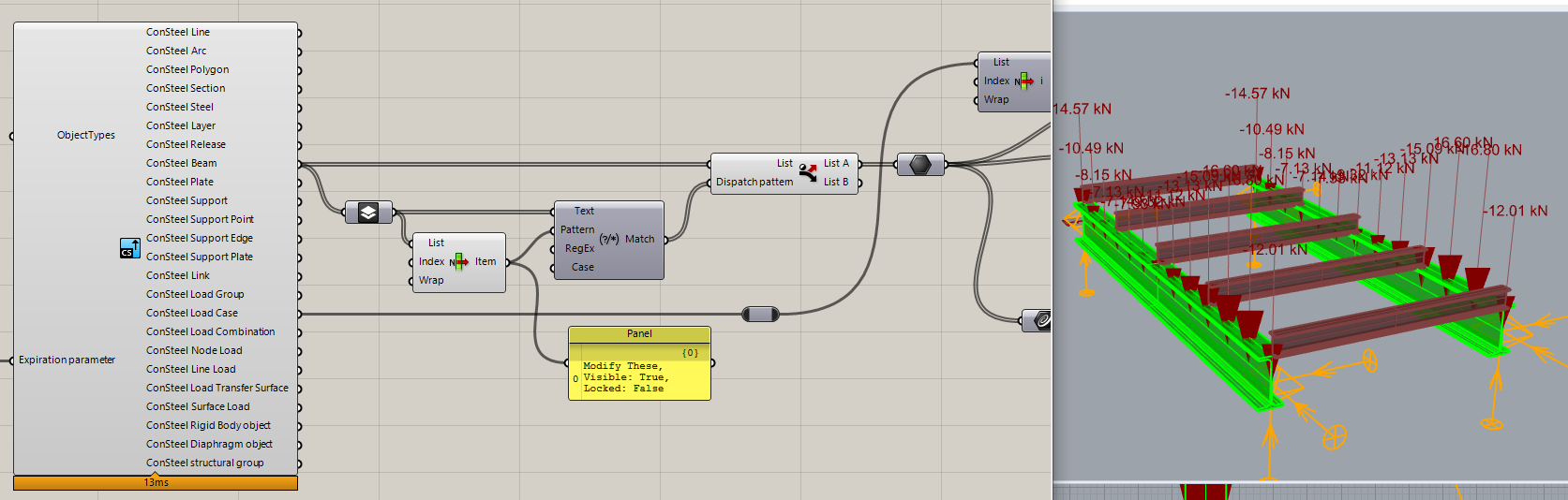Viewport: 1568px width, 500px height.
Task: Select the ConSteel Surface Load output
Action: coord(198,406)
